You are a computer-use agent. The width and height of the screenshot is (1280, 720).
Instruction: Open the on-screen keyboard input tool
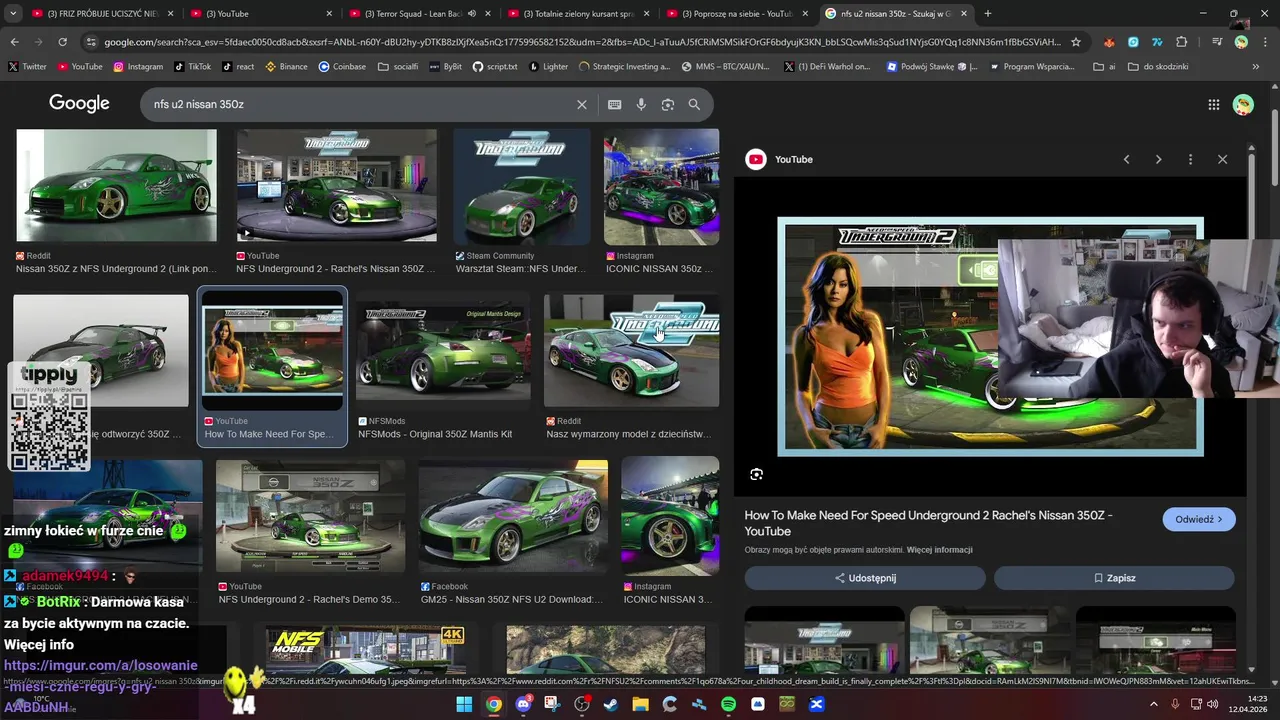tap(614, 104)
